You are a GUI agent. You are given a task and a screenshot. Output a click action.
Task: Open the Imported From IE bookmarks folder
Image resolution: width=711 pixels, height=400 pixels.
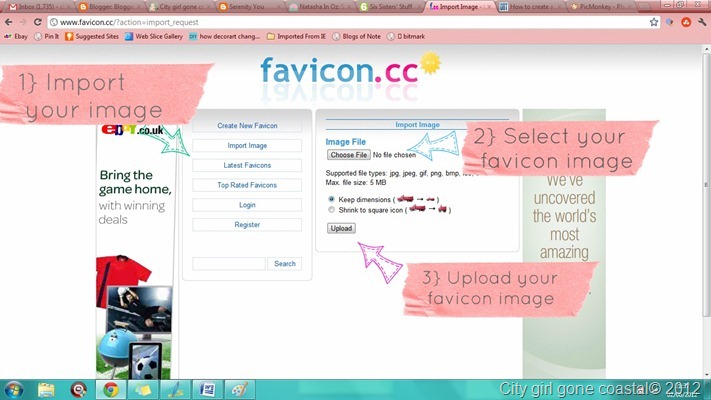tap(296, 36)
